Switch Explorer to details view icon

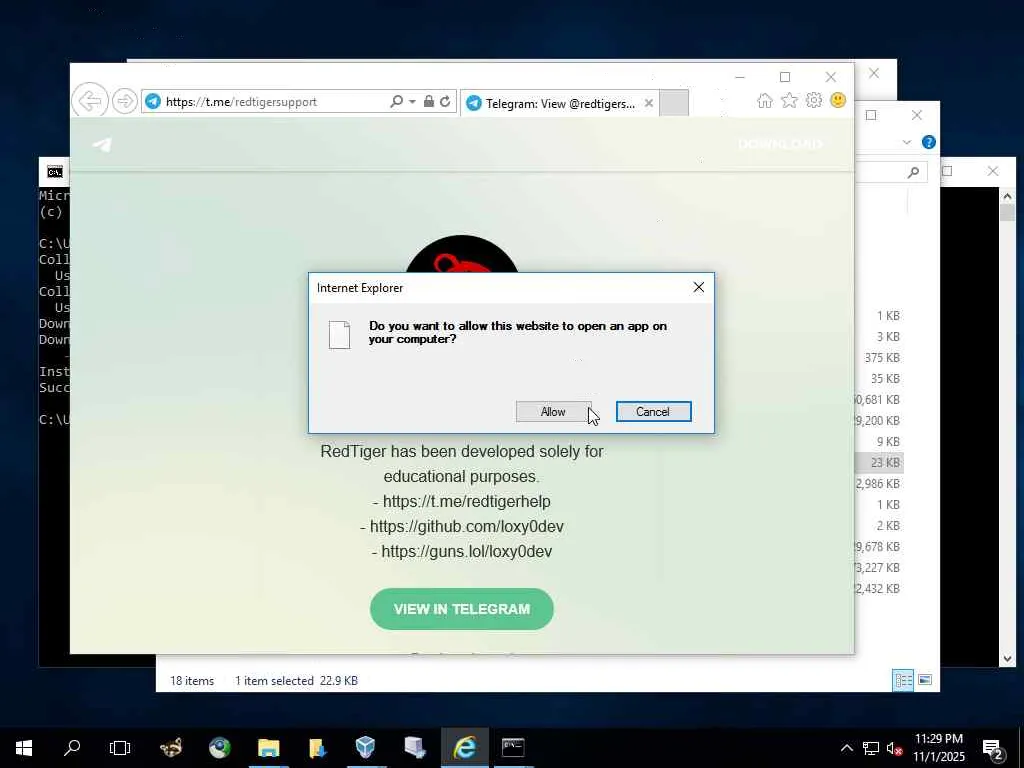click(x=903, y=680)
